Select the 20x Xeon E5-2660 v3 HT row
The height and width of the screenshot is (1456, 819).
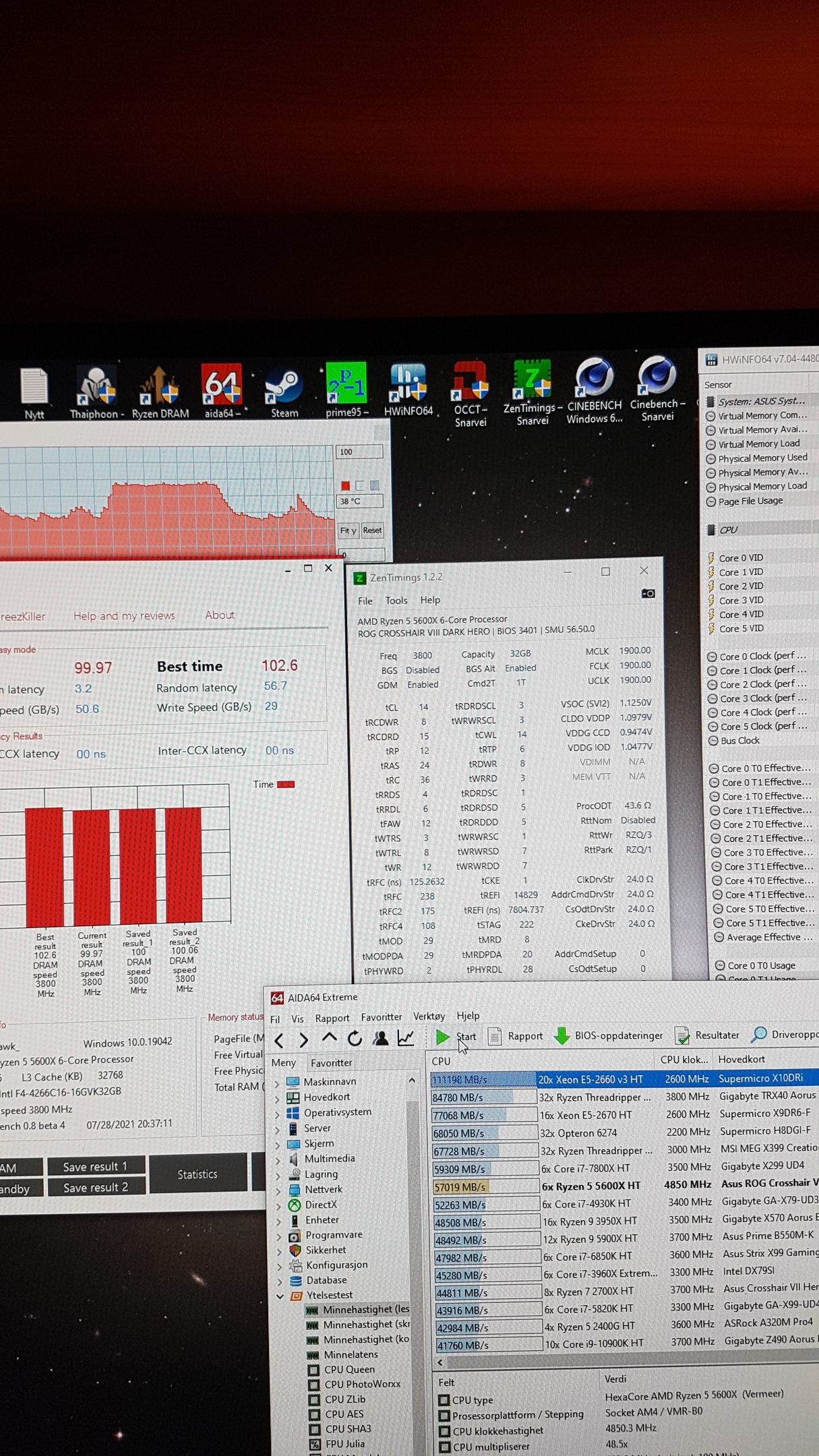624,1080
